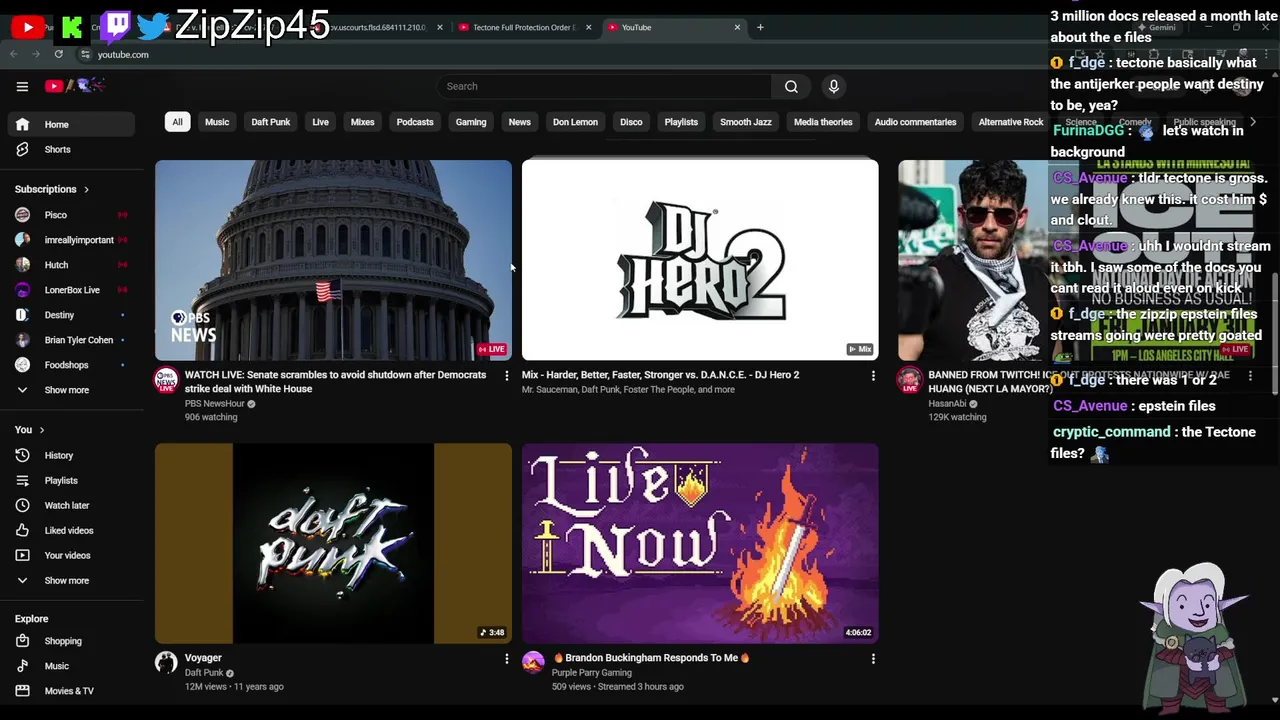Image resolution: width=1280 pixels, height=720 pixels.
Task: Select the Alternative Rock chip
Action: (1010, 122)
